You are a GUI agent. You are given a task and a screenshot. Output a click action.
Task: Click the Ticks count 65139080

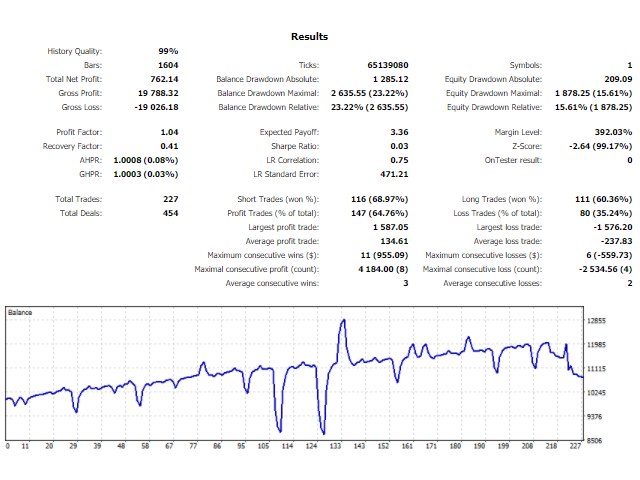click(387, 65)
